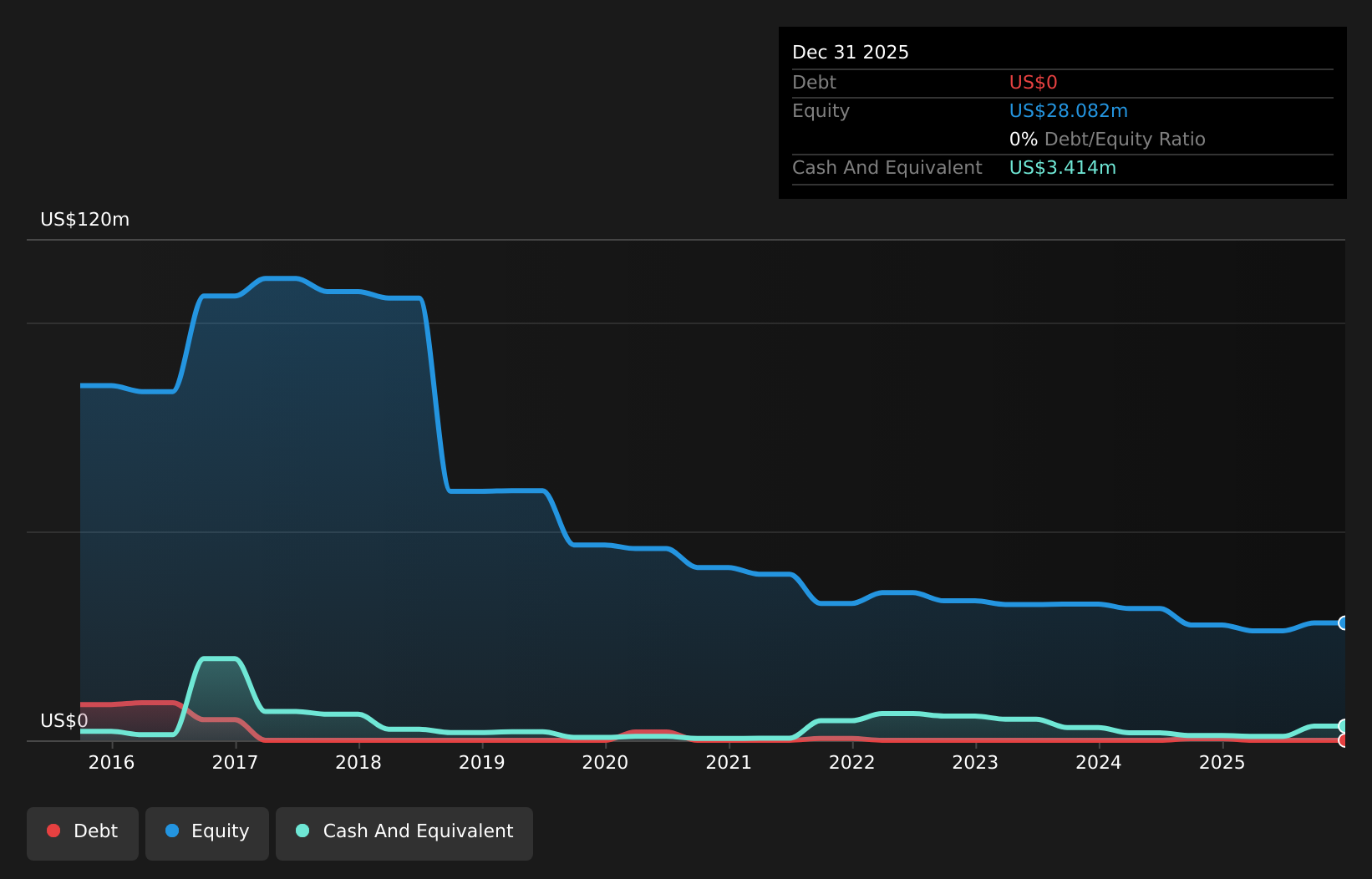The width and height of the screenshot is (1372, 879).
Task: Click the Debt tooltip row label
Action: [815, 83]
